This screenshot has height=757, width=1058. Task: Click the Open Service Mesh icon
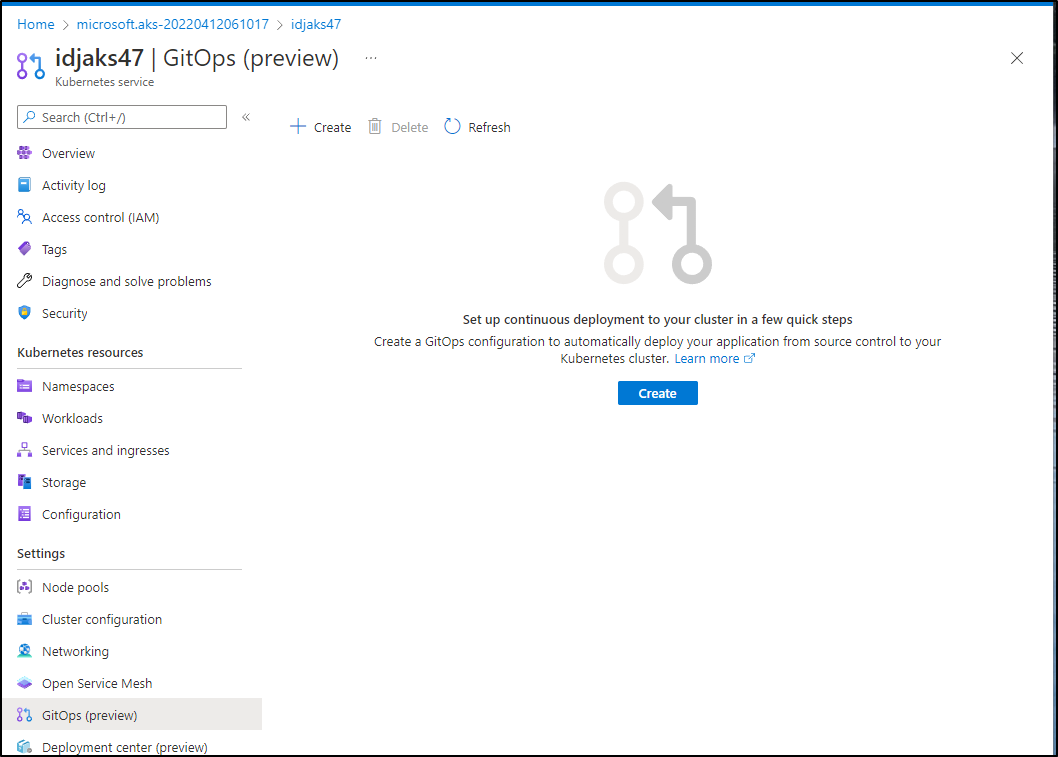point(24,683)
